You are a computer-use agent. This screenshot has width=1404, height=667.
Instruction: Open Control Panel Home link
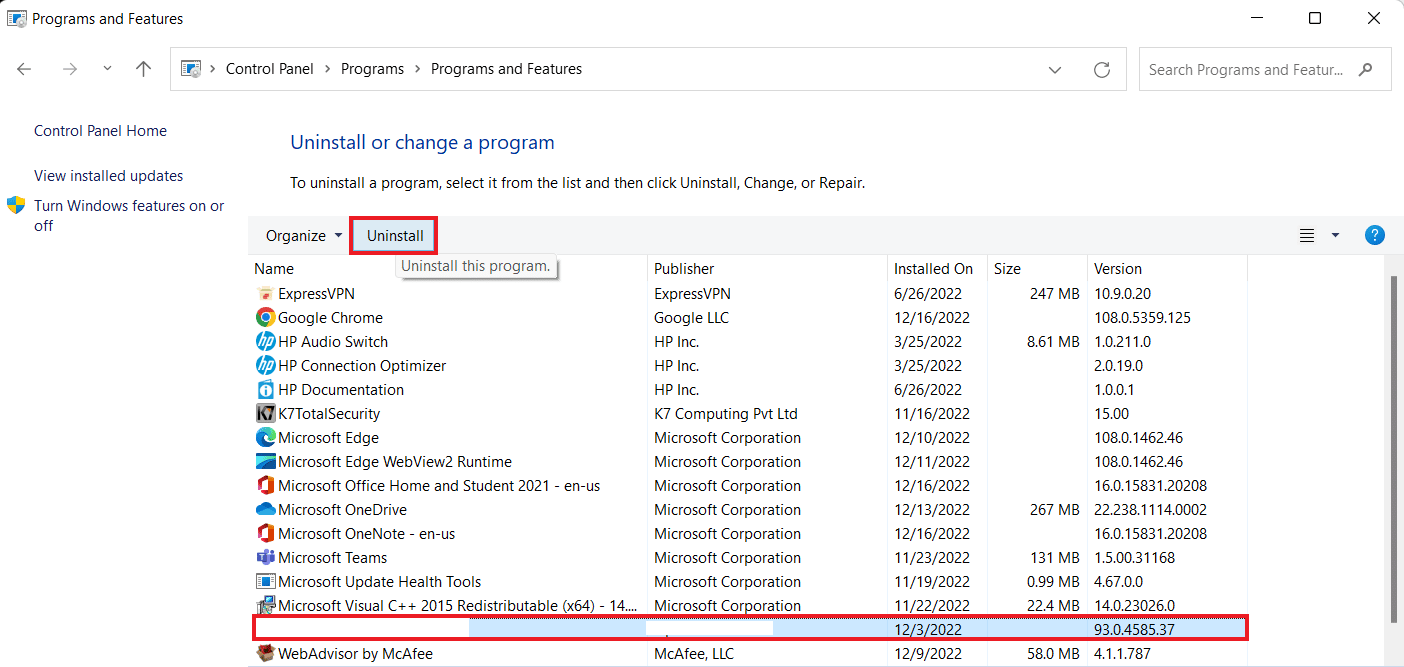[x=100, y=131]
